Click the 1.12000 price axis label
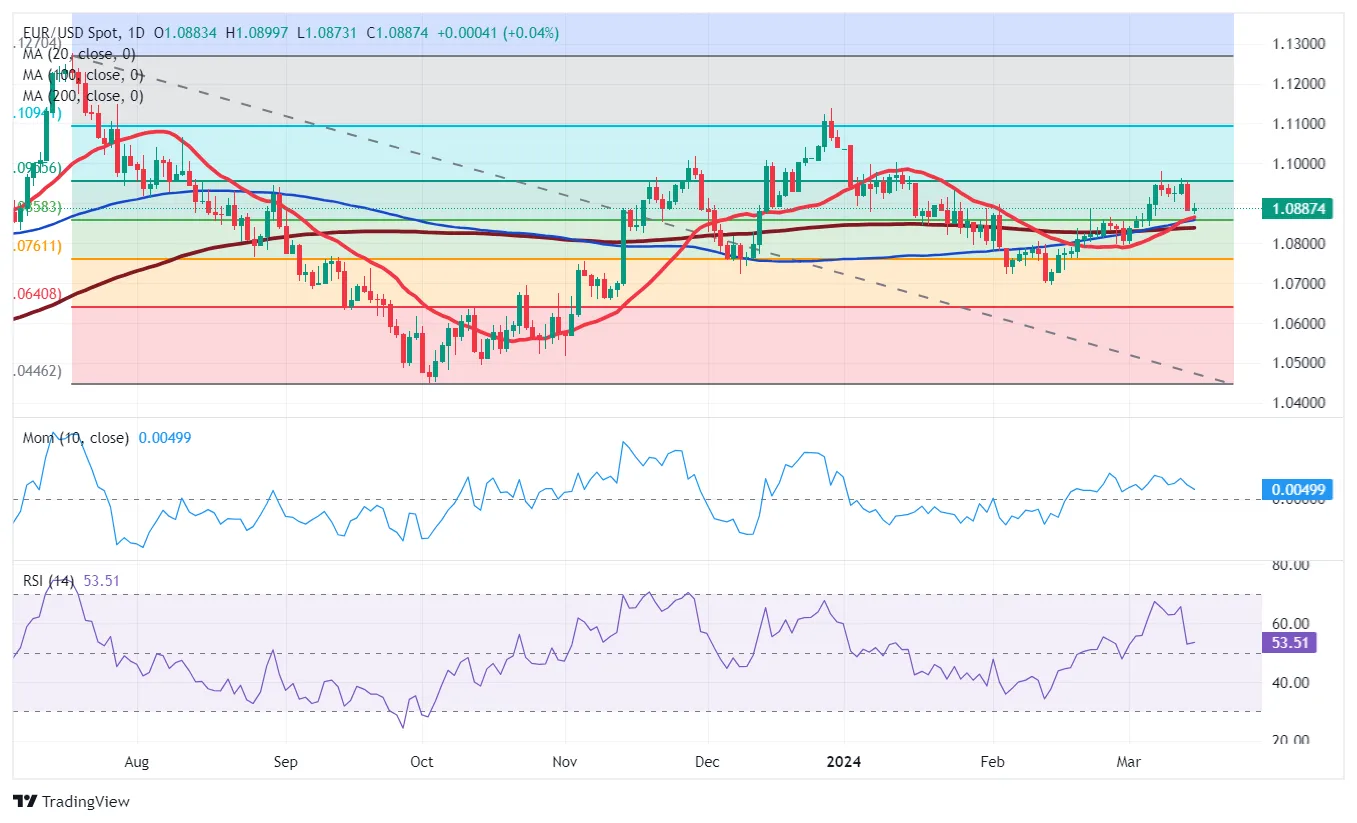Screen dimensions: 1357x823 click(1299, 84)
